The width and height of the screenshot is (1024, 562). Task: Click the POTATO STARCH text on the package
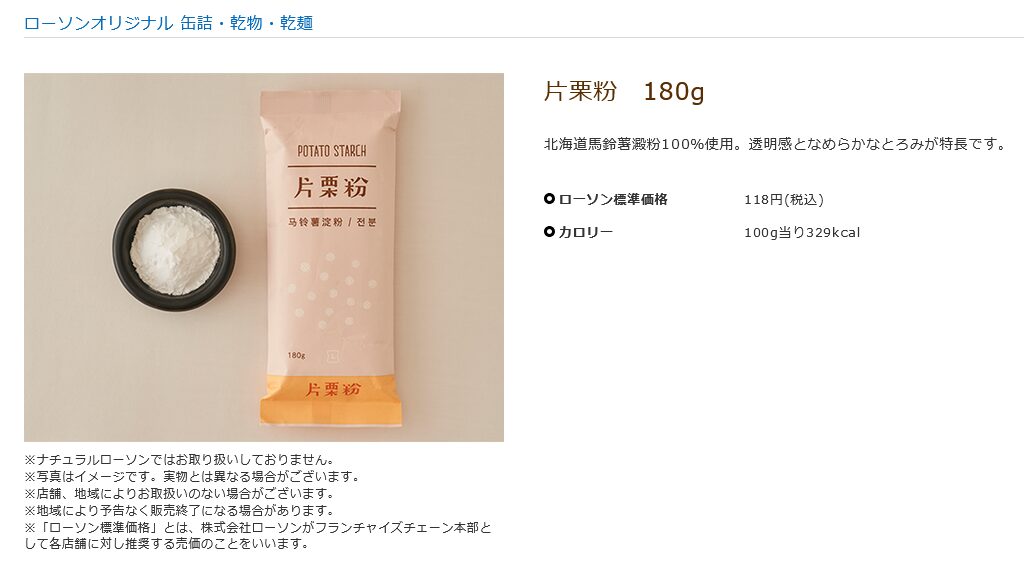click(332, 151)
